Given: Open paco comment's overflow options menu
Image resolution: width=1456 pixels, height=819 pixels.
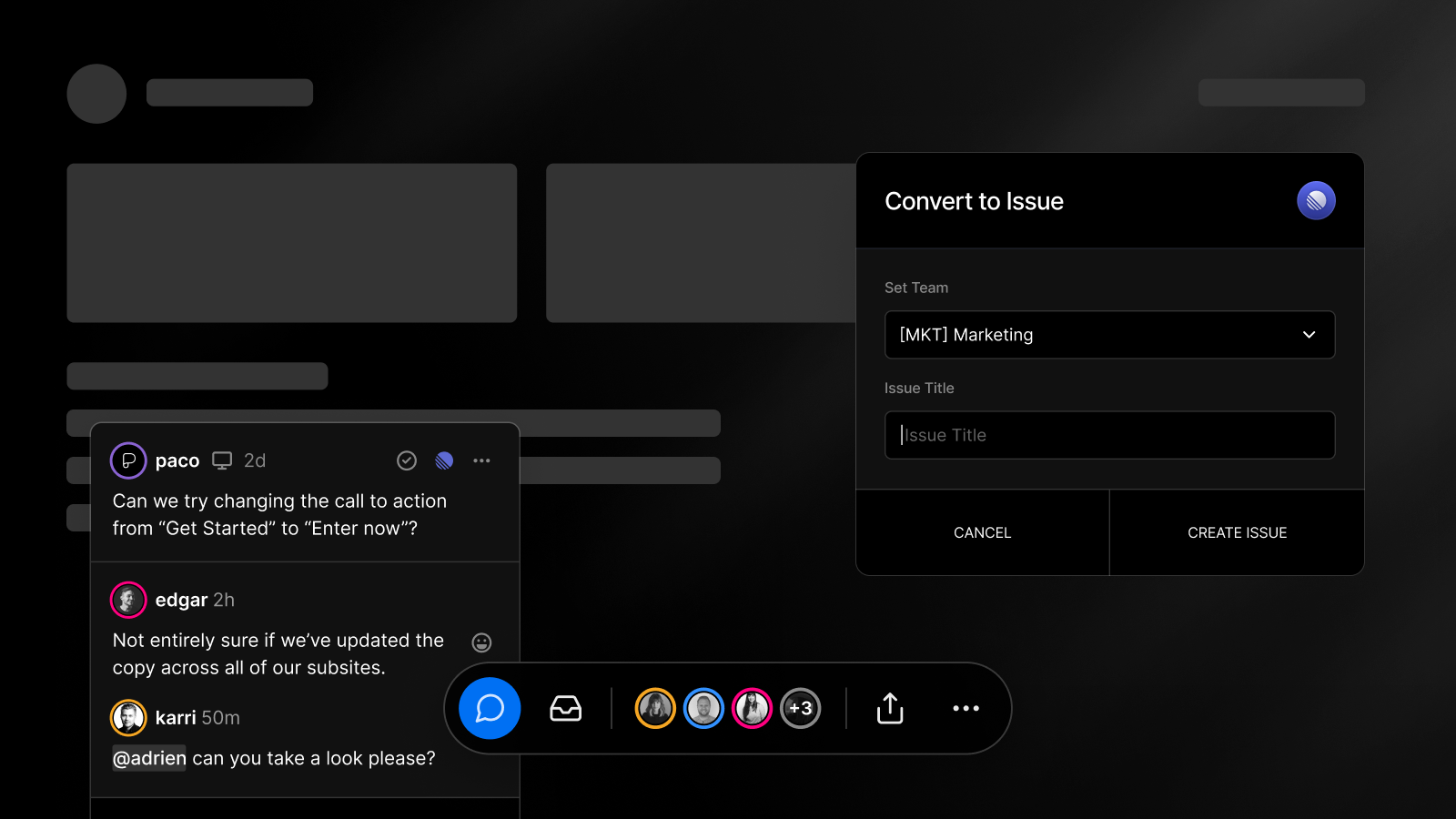Looking at the screenshot, I should [482, 460].
